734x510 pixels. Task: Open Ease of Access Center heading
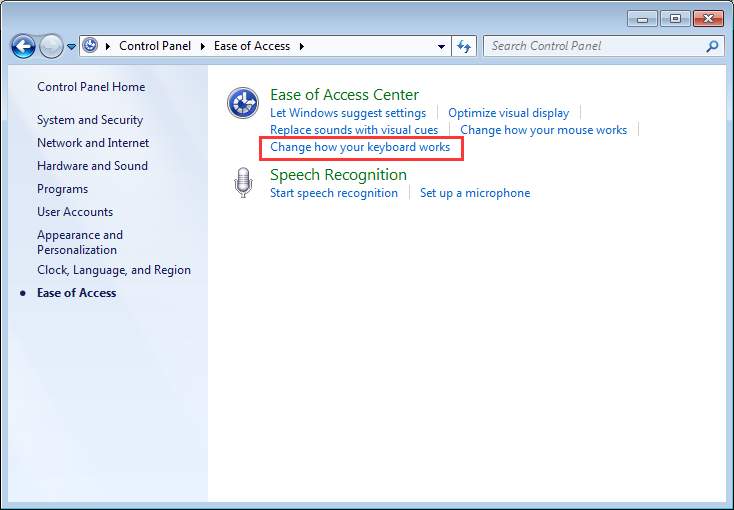(x=345, y=95)
